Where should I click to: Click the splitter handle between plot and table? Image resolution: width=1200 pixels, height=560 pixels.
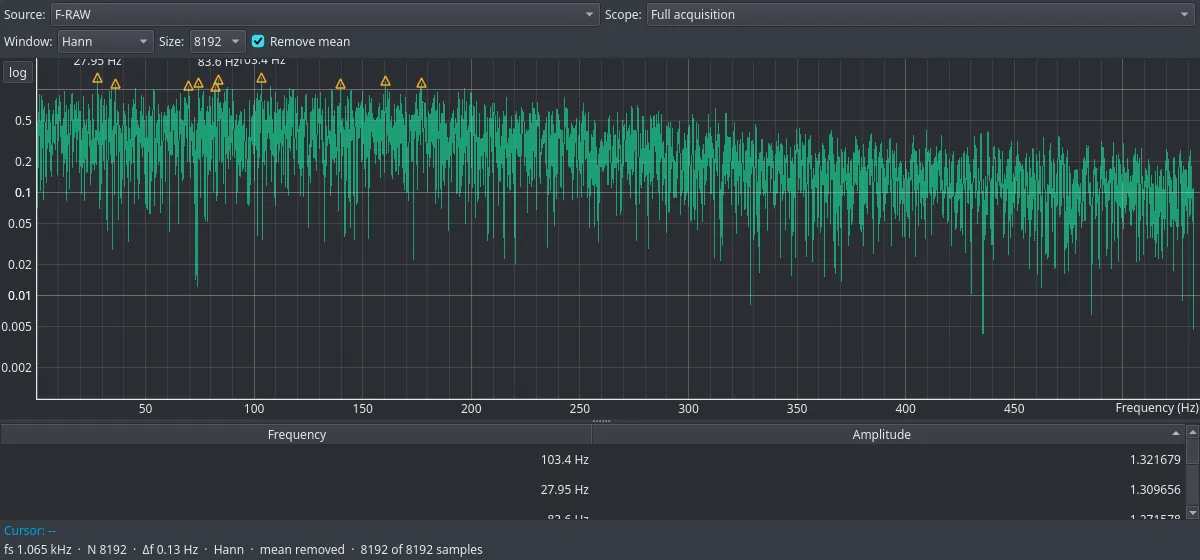601,421
